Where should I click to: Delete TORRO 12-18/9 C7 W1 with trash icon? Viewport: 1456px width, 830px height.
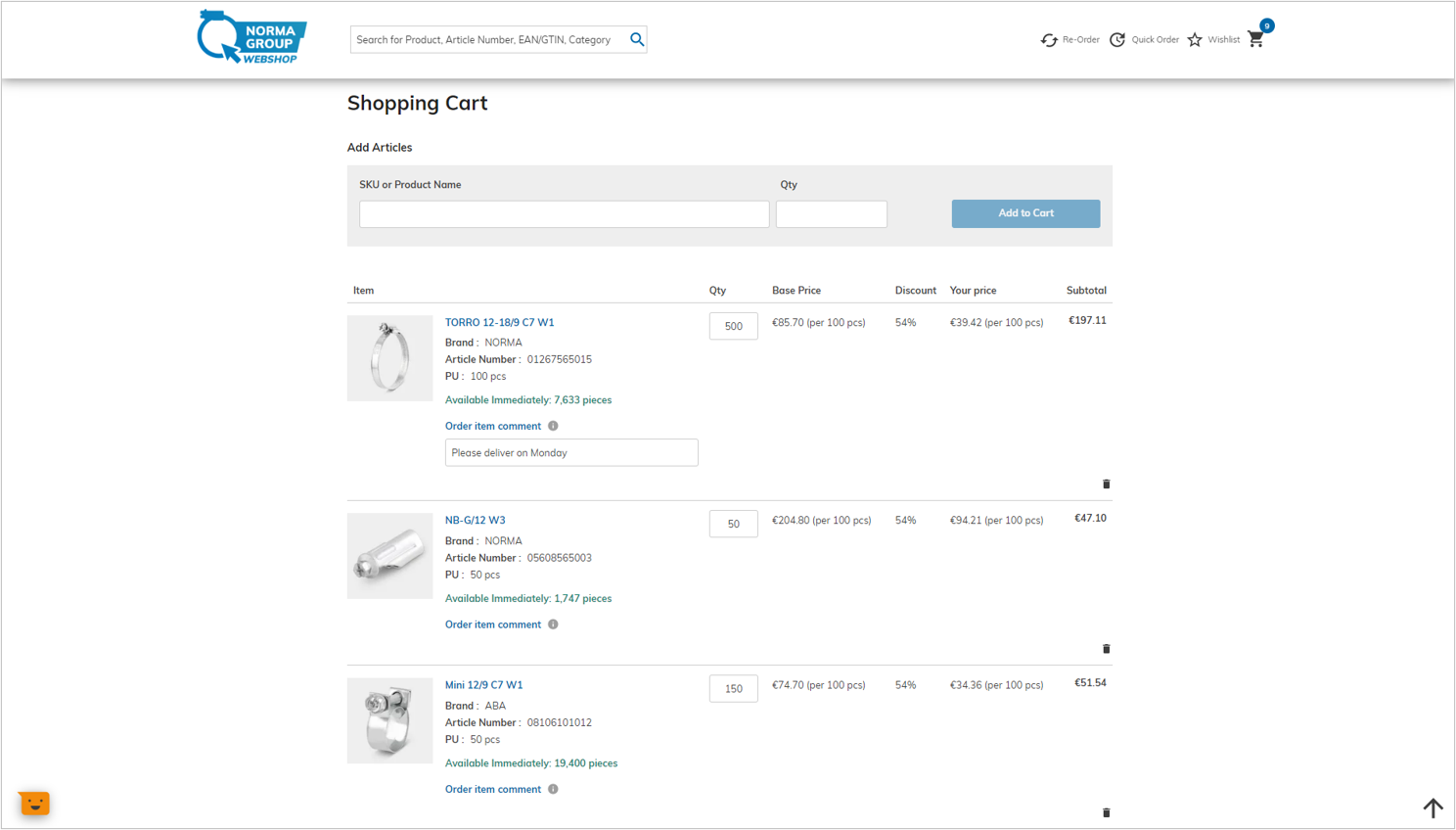pyautogui.click(x=1107, y=484)
